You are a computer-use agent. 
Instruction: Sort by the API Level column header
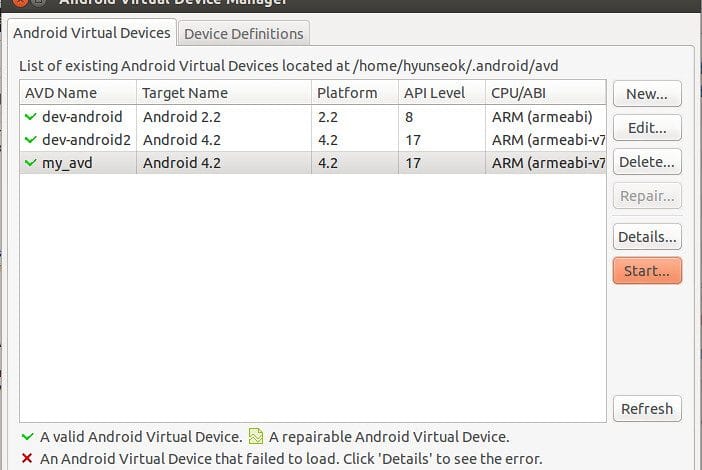coord(442,93)
